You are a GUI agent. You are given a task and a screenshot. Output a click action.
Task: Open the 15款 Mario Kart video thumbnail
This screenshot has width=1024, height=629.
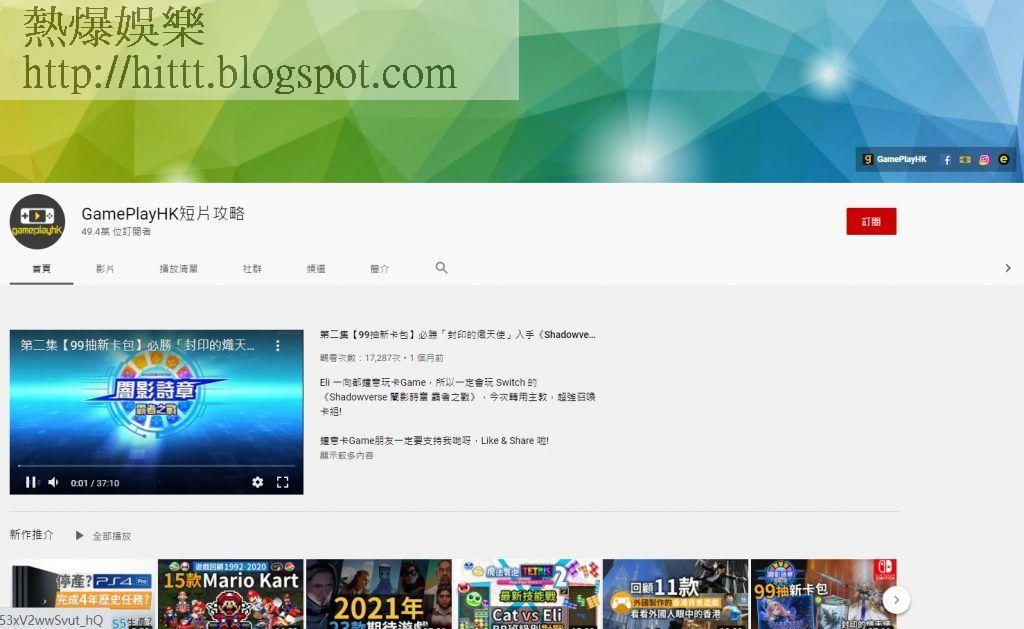click(x=231, y=594)
